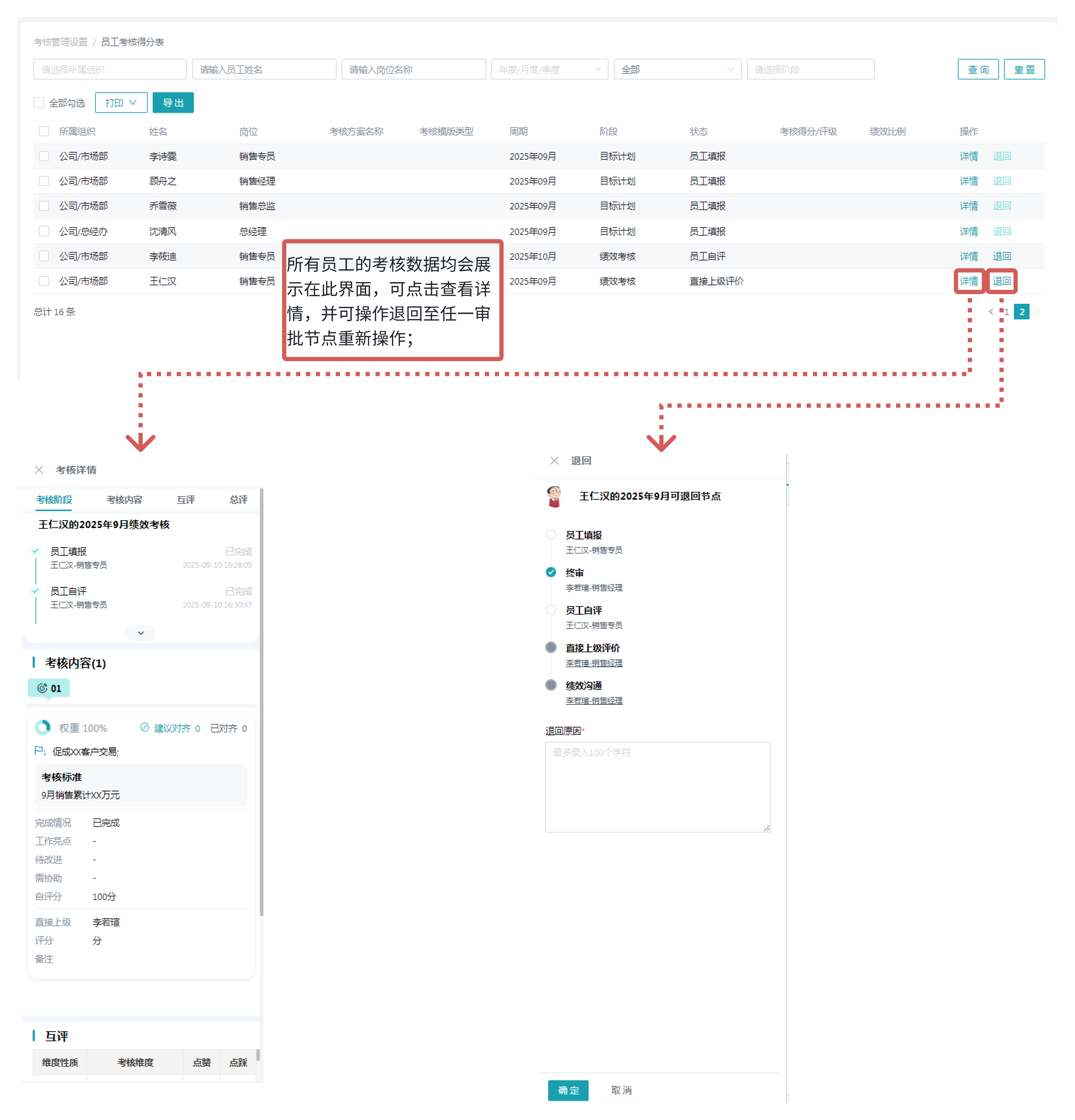Click the 建议对齐 circular icon
This screenshot has height=1120, width=1075.
pyautogui.click(x=144, y=728)
